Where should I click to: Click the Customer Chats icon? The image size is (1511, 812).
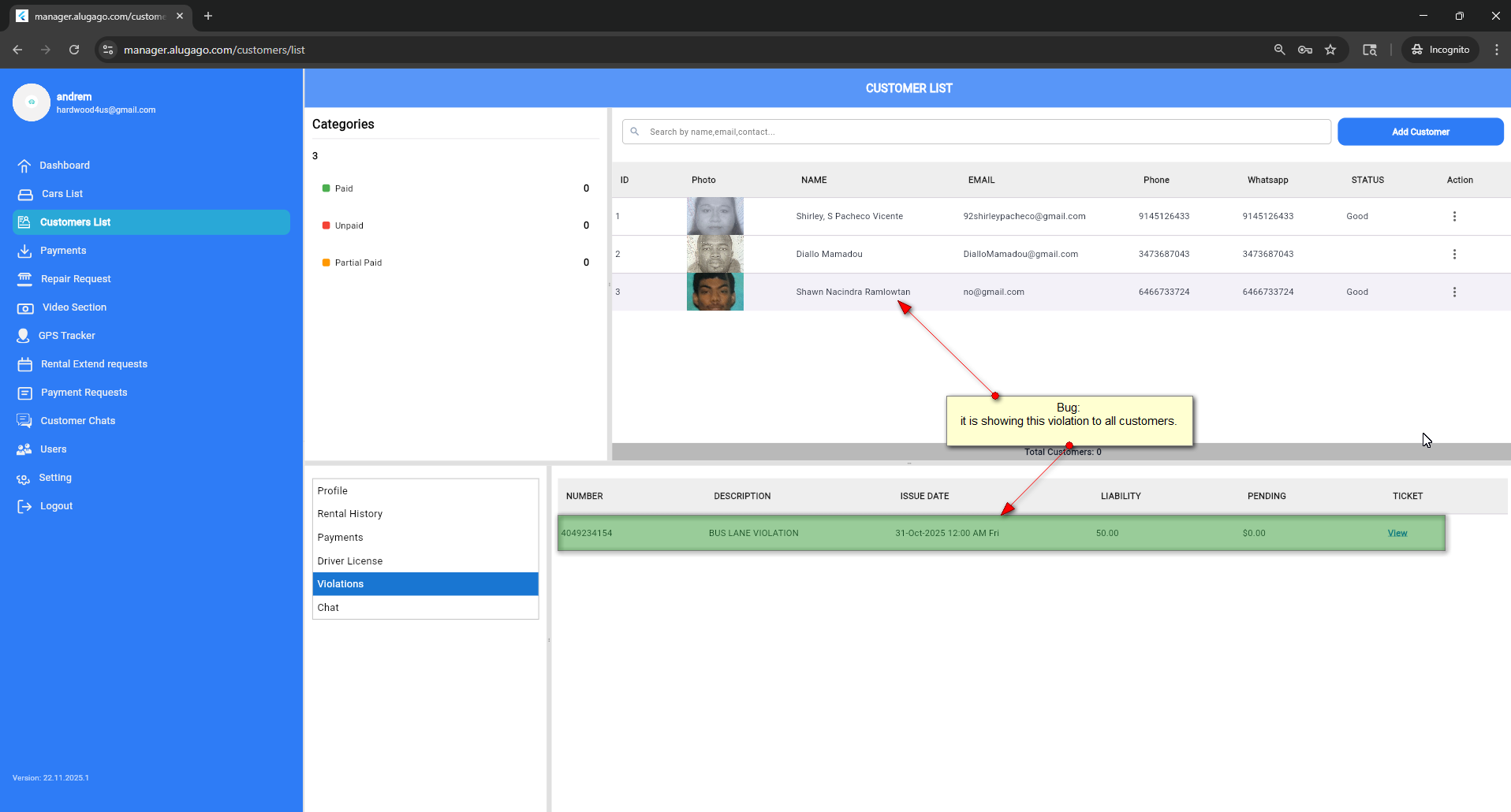tap(24, 421)
